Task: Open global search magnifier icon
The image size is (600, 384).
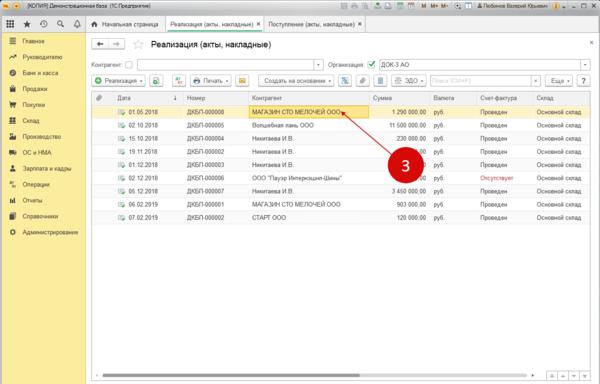Action: tap(60, 24)
